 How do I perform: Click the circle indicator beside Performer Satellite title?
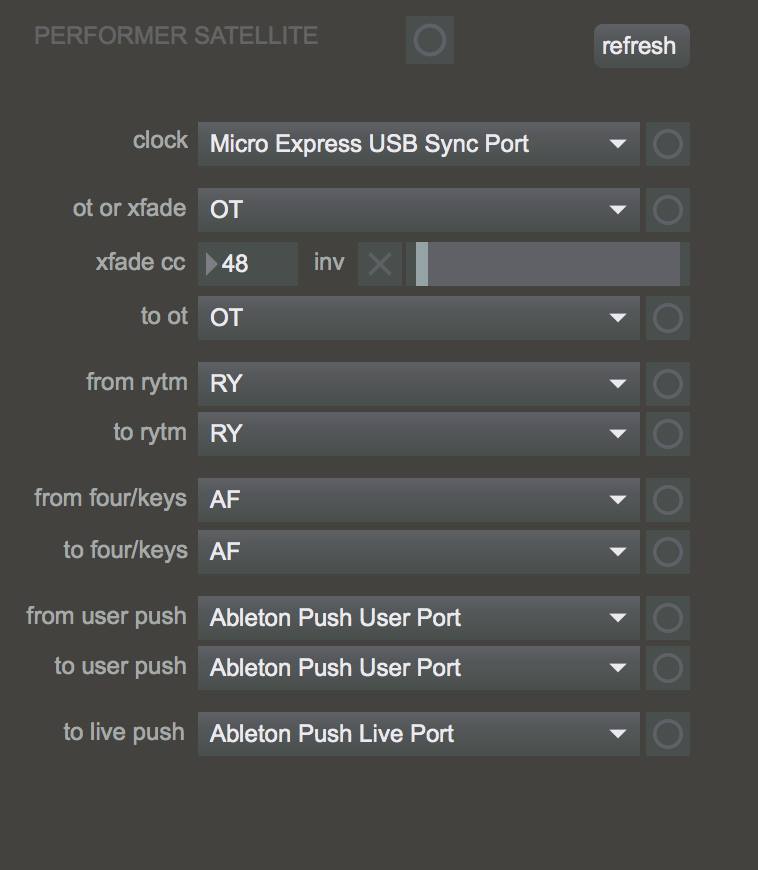click(430, 41)
